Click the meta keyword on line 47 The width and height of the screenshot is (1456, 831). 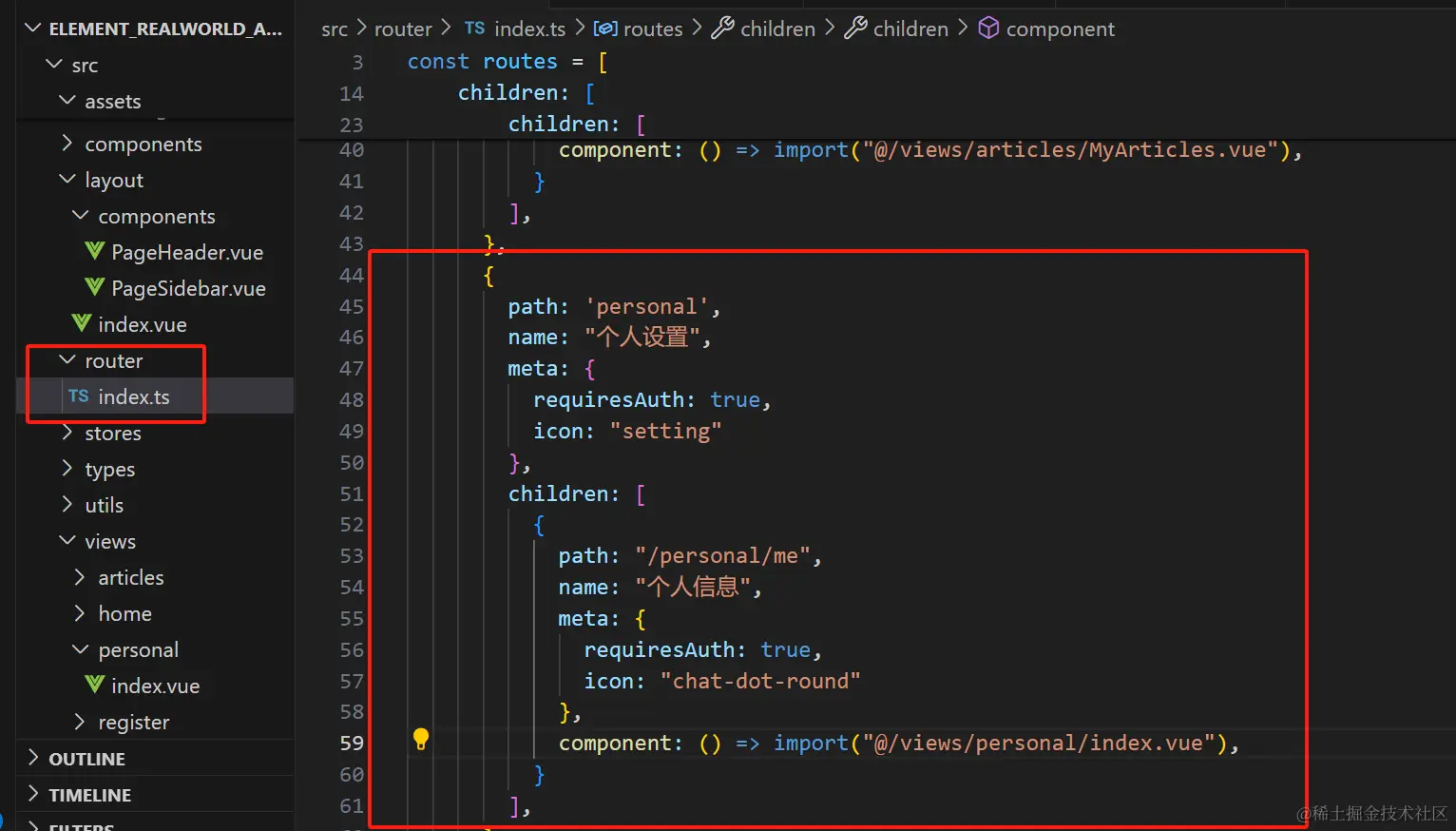point(532,369)
